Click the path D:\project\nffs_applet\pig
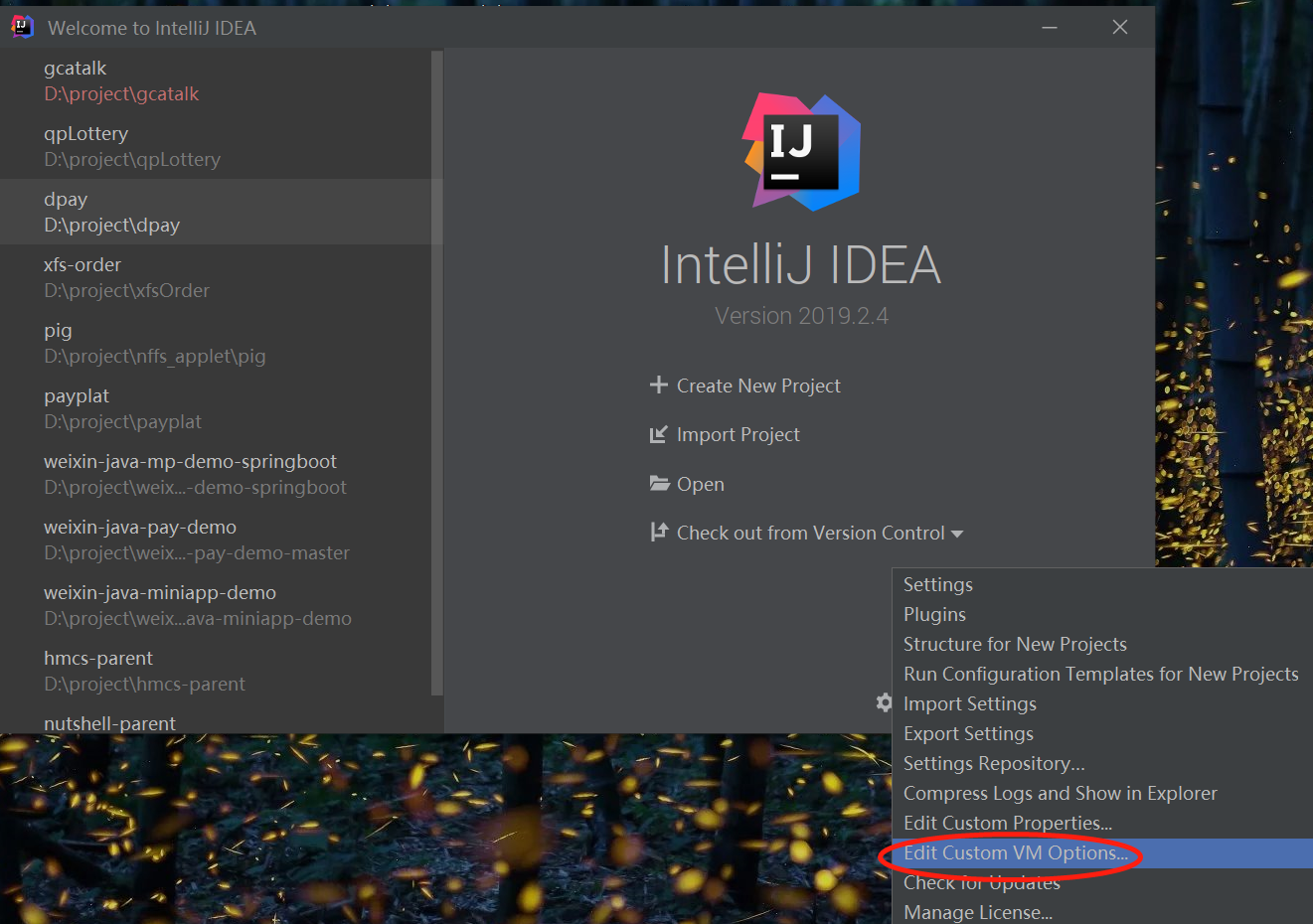This screenshot has width=1313, height=924. coord(155,357)
